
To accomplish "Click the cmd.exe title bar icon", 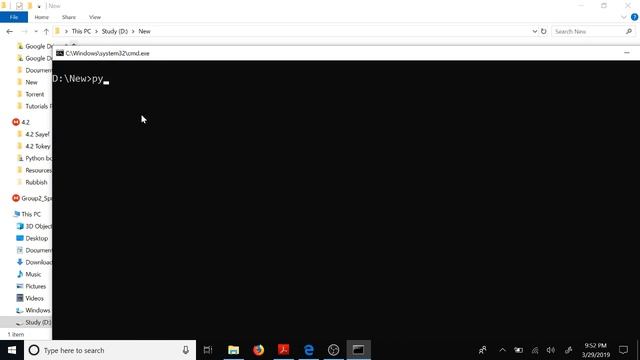I will click(60, 53).
